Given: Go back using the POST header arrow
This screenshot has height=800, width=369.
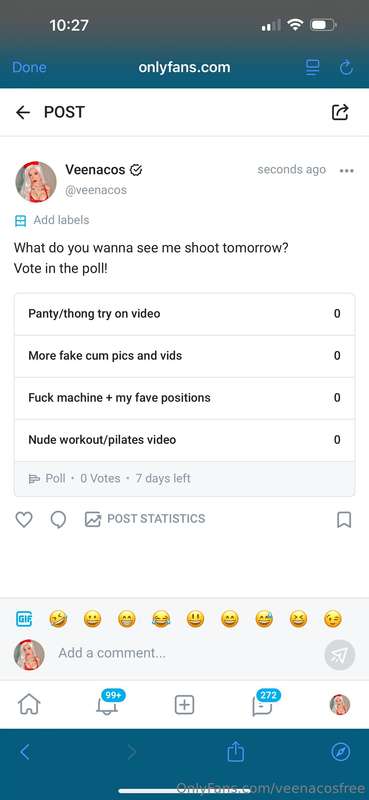Looking at the screenshot, I should (x=22, y=112).
